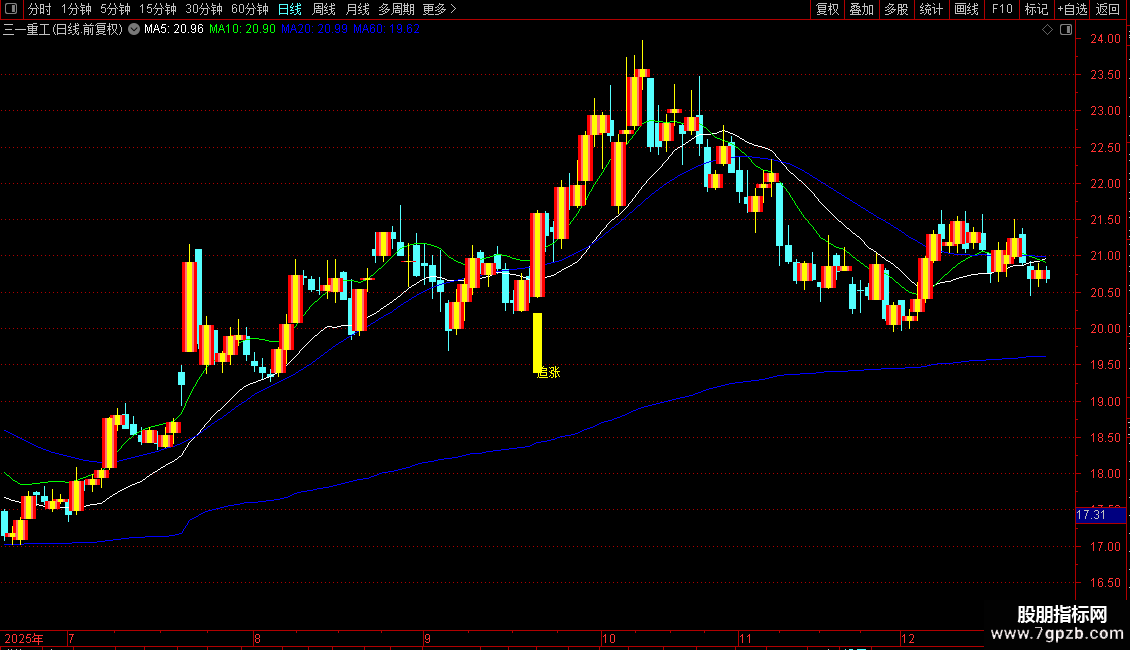Open the indicator dropdown beside 三一重工 title
Screen dimensions: 1130x650
coord(134,30)
